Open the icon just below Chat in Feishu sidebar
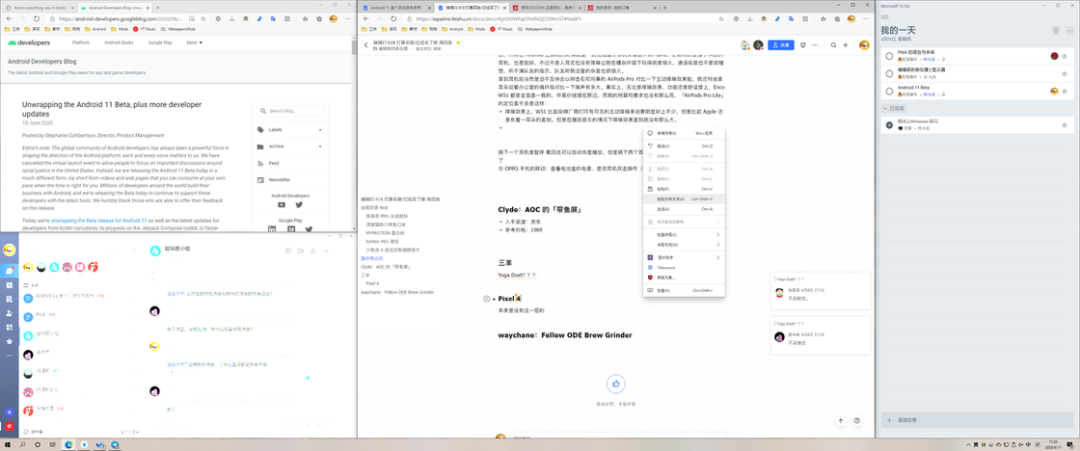Image resolution: width=1080 pixels, height=451 pixels. pyautogui.click(x=10, y=285)
